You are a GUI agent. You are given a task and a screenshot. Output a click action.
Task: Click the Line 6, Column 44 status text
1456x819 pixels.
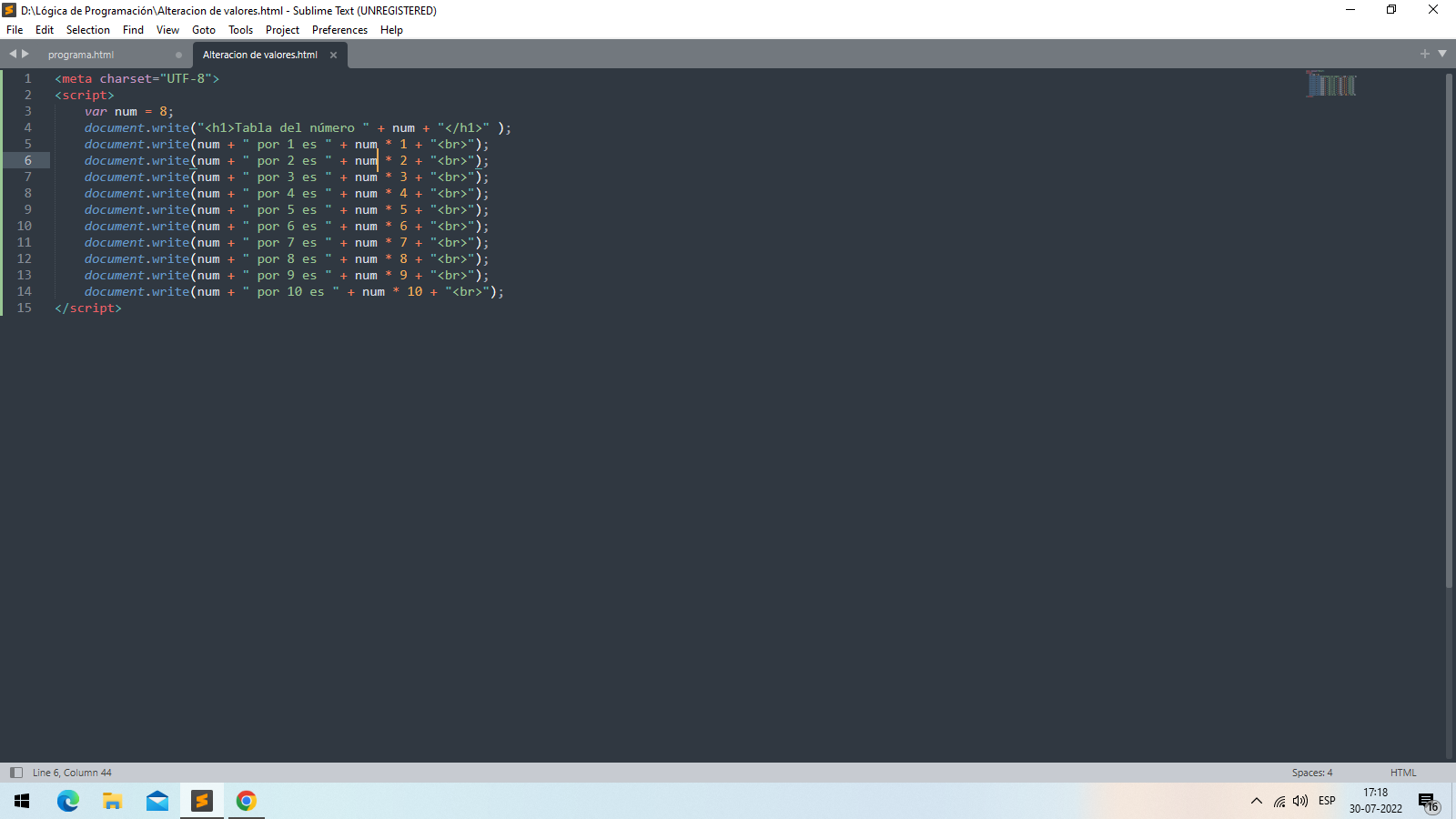[x=72, y=773]
